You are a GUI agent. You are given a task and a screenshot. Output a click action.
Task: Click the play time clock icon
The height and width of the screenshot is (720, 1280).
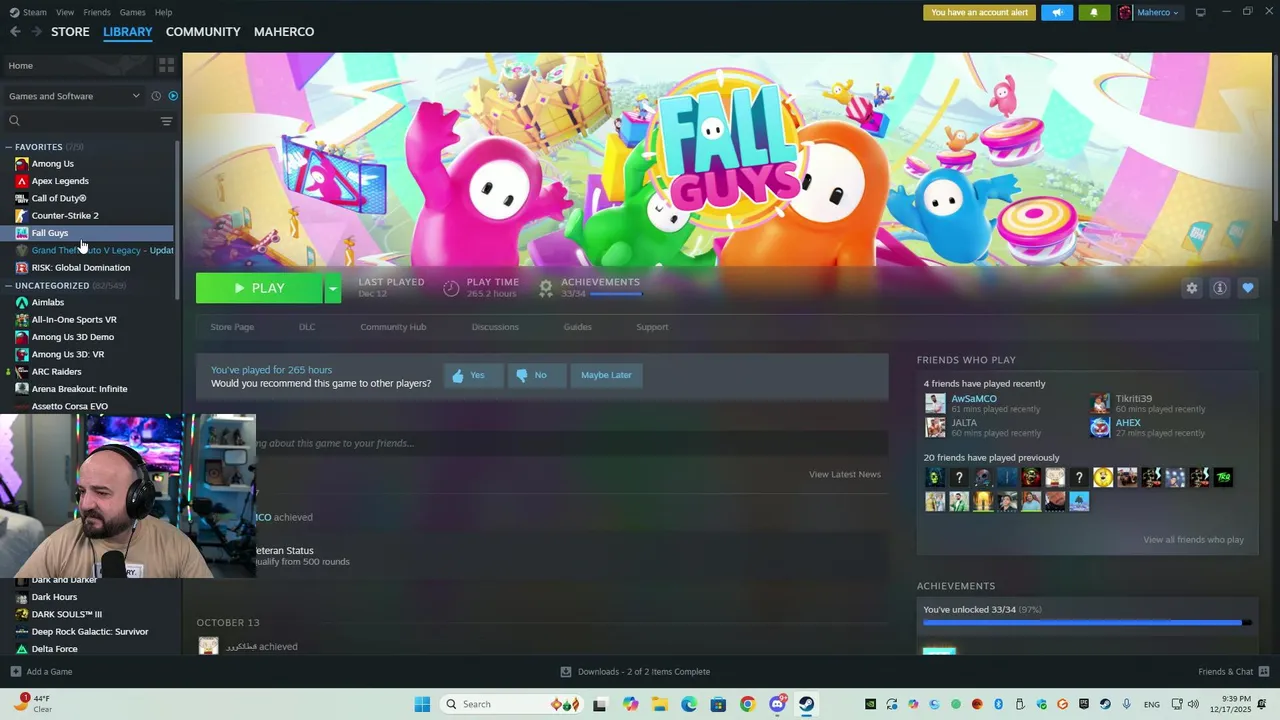pos(451,288)
